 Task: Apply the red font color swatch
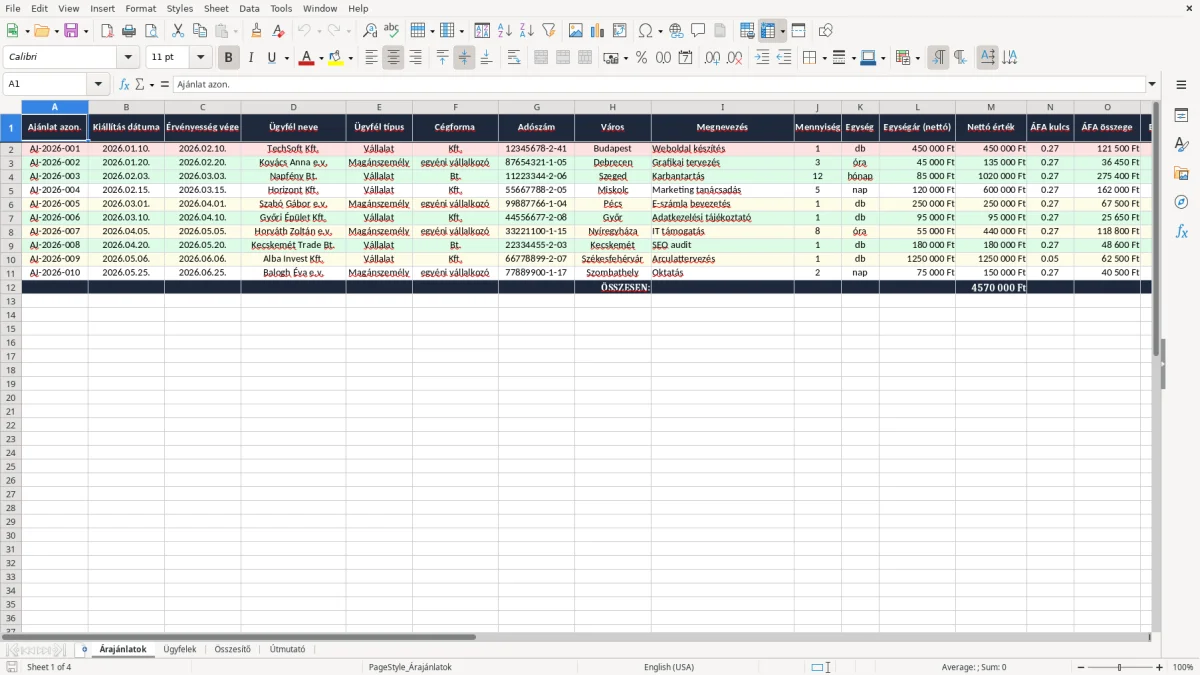(x=306, y=58)
